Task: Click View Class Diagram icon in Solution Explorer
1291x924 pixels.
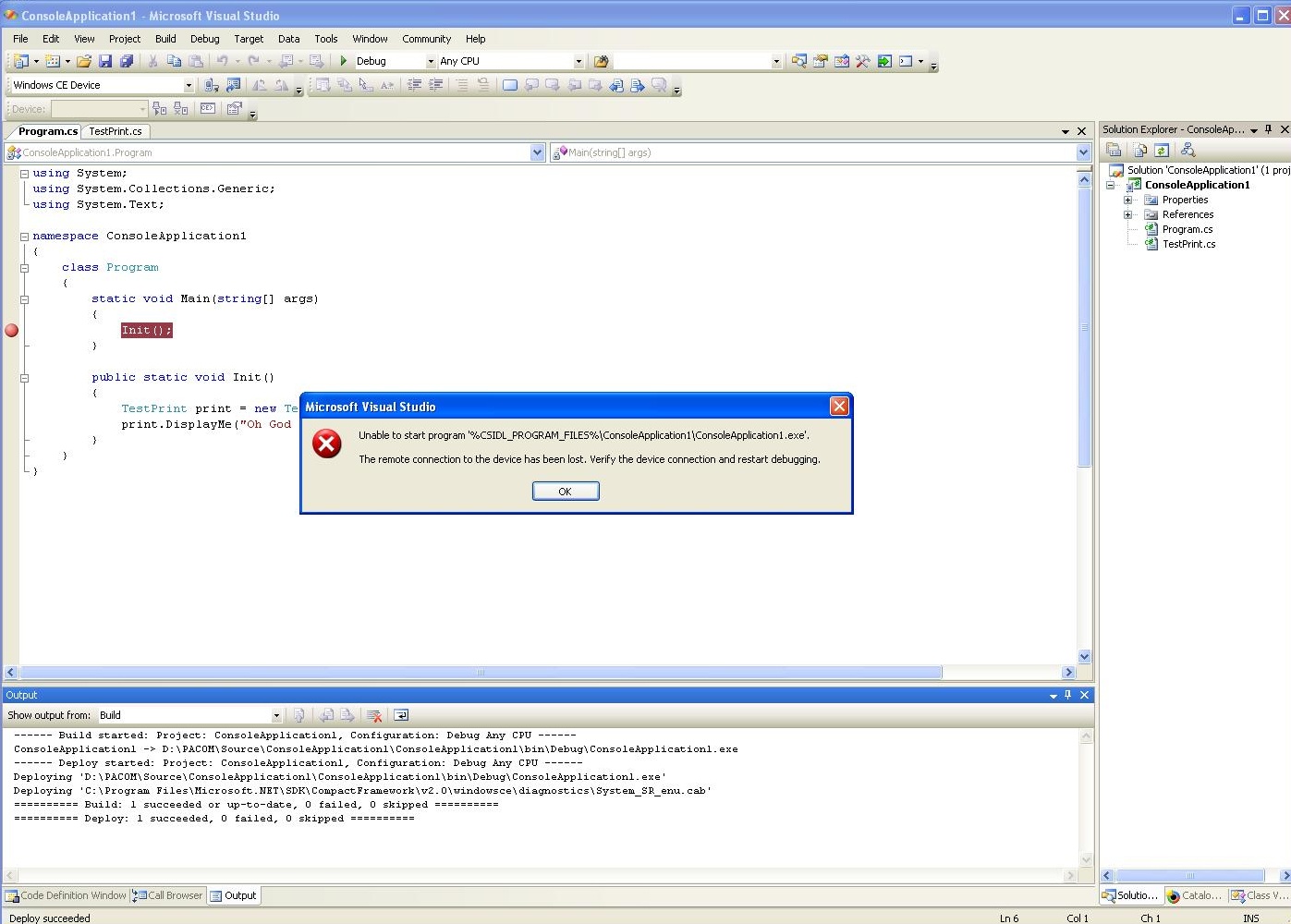Action: (x=1188, y=150)
